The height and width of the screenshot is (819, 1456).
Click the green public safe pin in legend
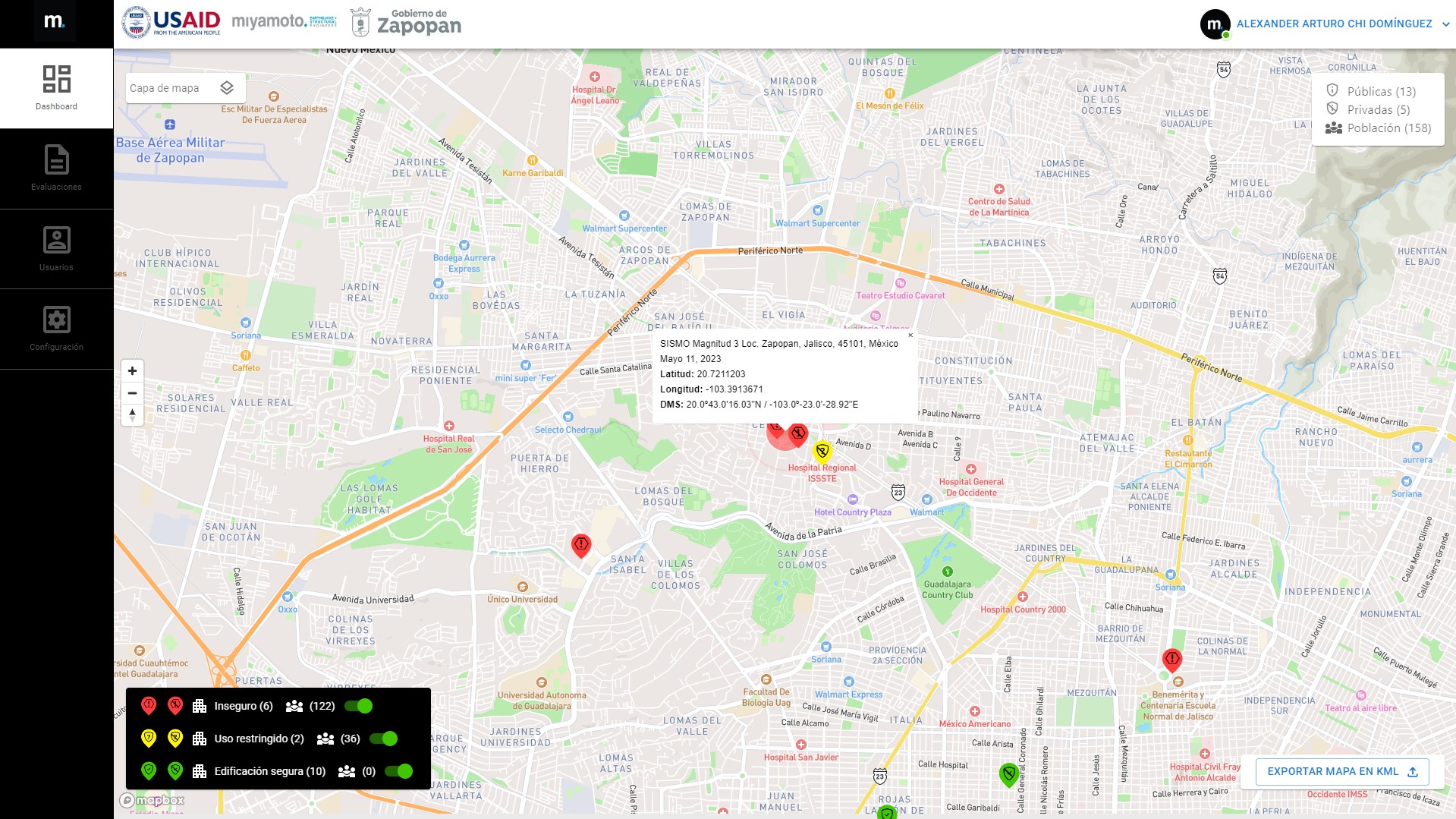click(149, 770)
